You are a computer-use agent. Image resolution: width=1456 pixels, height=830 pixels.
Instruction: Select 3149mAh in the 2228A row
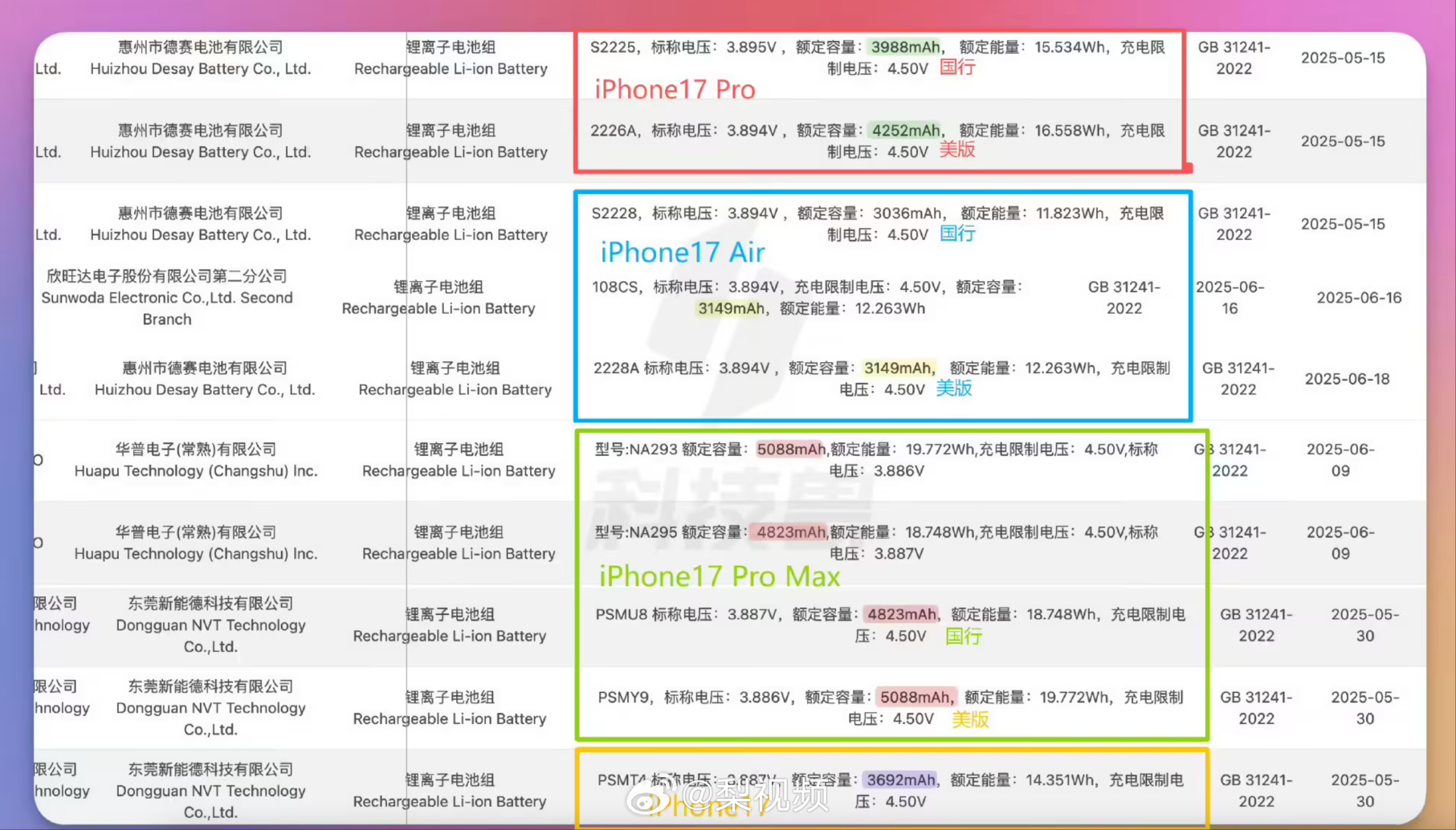pos(899,368)
